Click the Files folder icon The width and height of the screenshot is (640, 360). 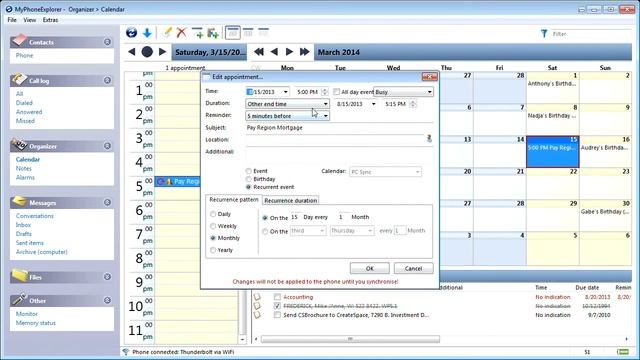click(x=19, y=276)
